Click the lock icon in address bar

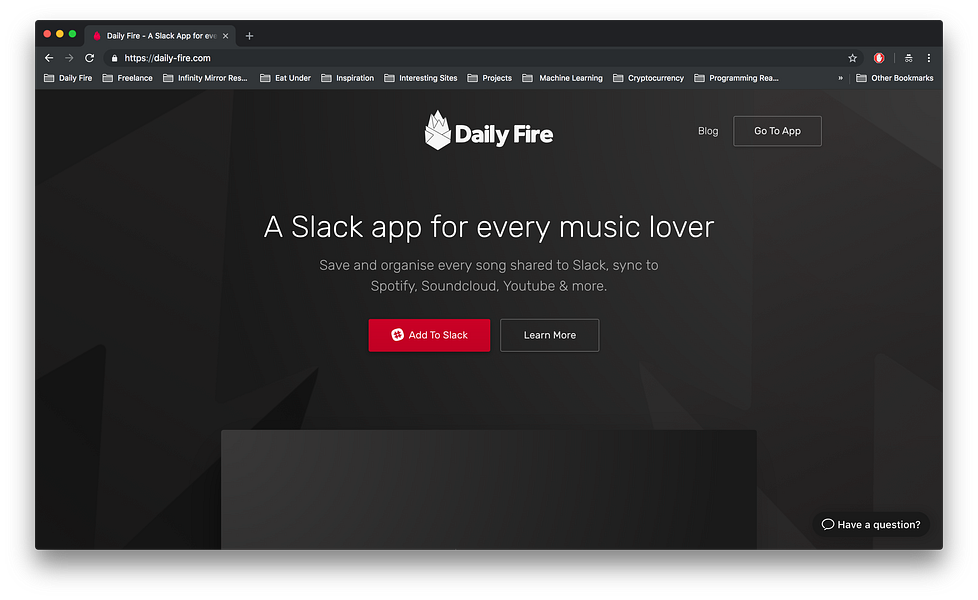114,58
